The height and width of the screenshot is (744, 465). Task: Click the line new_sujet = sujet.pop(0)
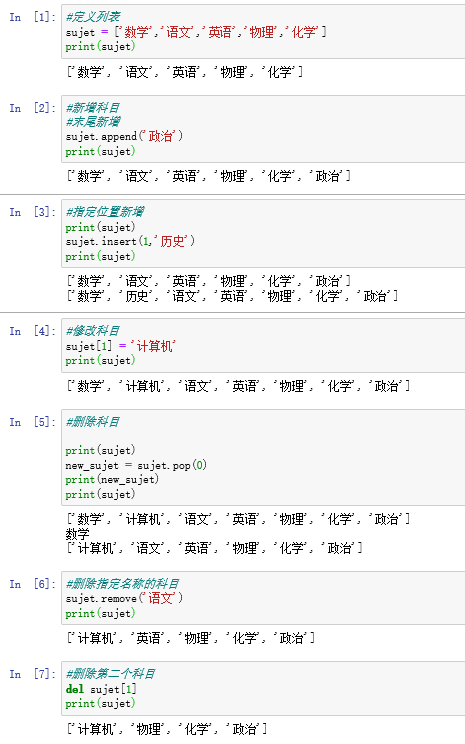[x=136, y=465]
